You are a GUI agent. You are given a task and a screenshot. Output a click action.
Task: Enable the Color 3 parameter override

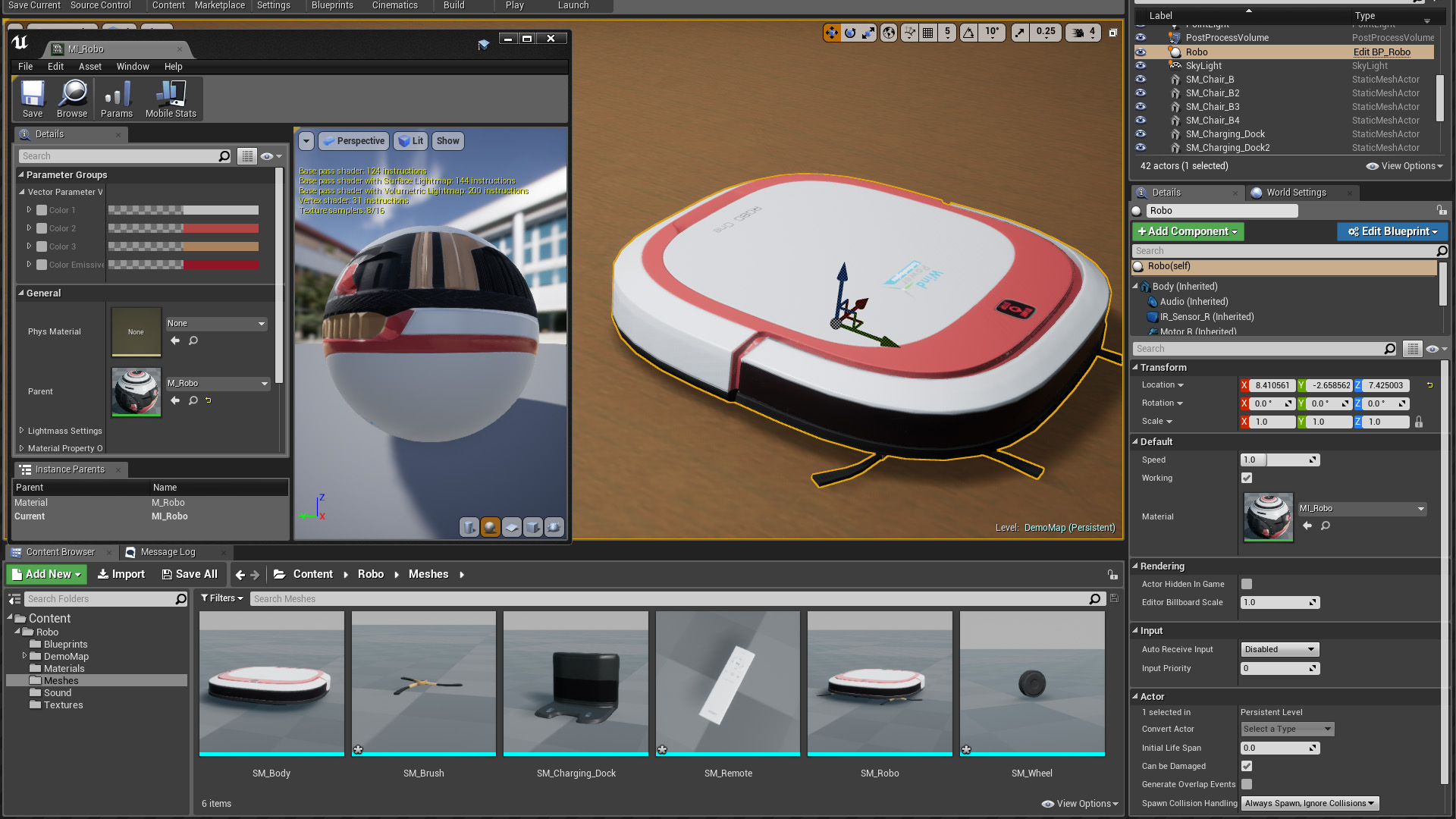[42, 246]
